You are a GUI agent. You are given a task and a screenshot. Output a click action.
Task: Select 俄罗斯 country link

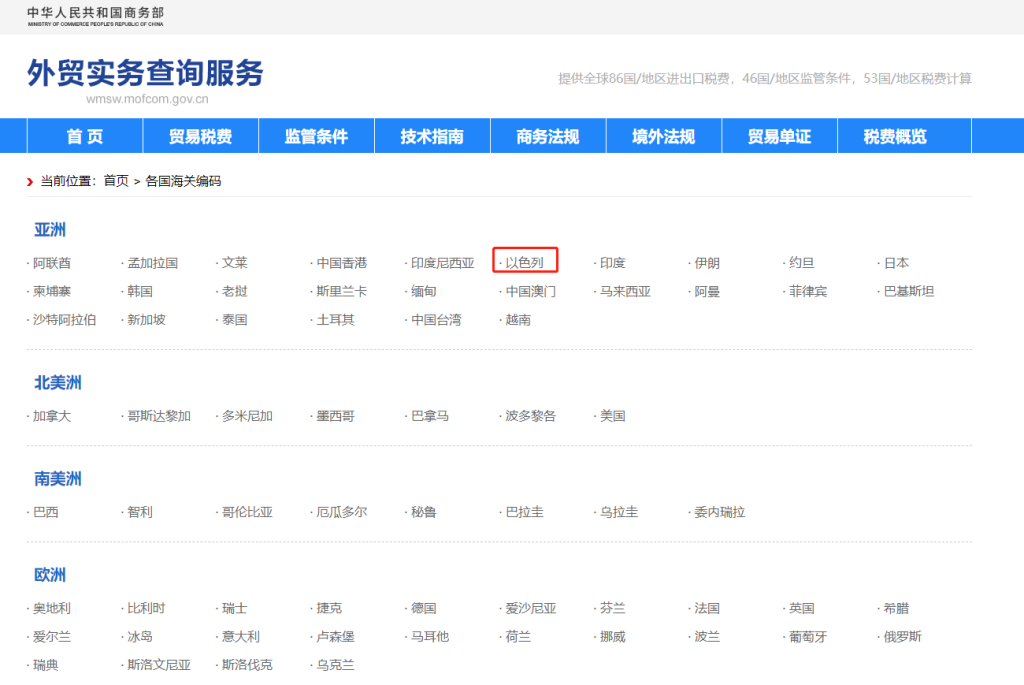pos(903,636)
